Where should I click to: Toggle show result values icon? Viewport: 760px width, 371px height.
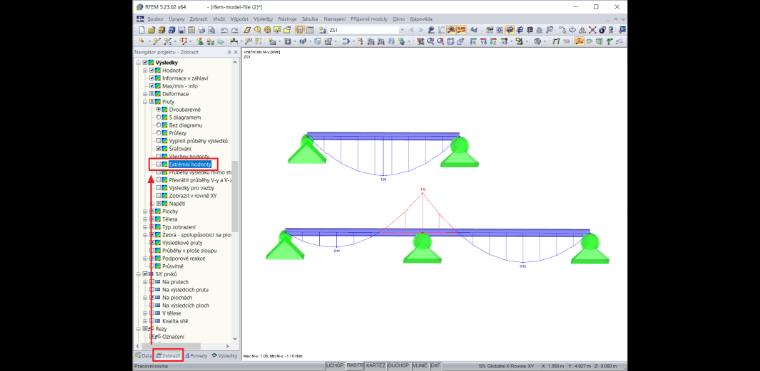tap(461, 30)
